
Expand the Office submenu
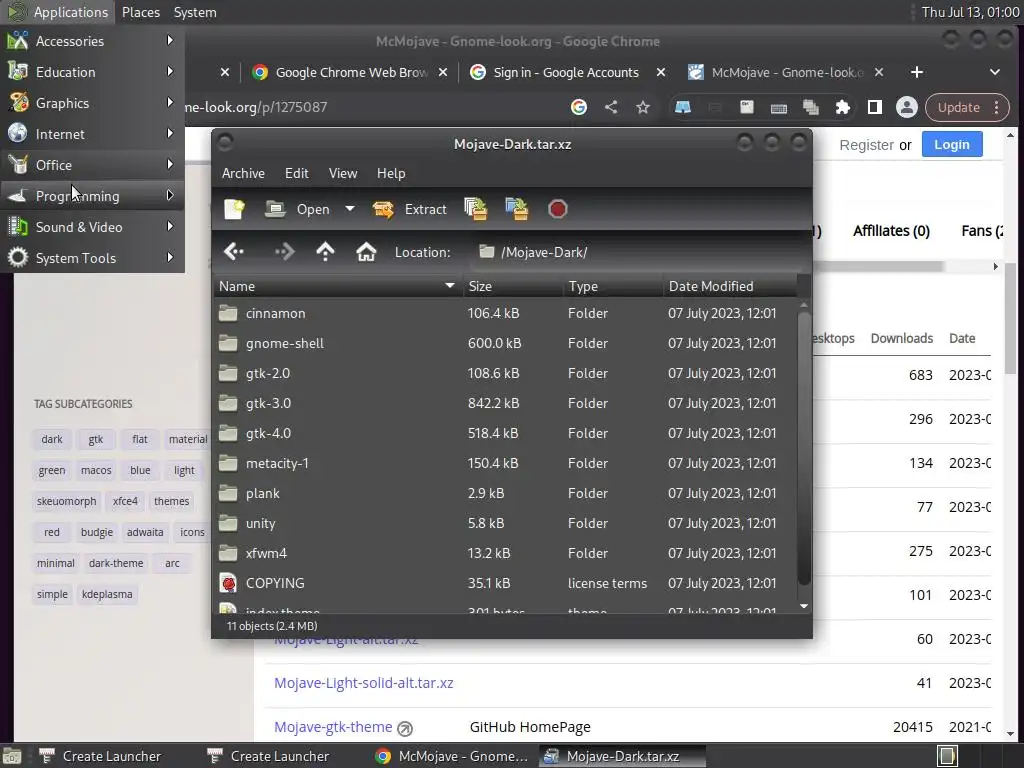point(92,165)
